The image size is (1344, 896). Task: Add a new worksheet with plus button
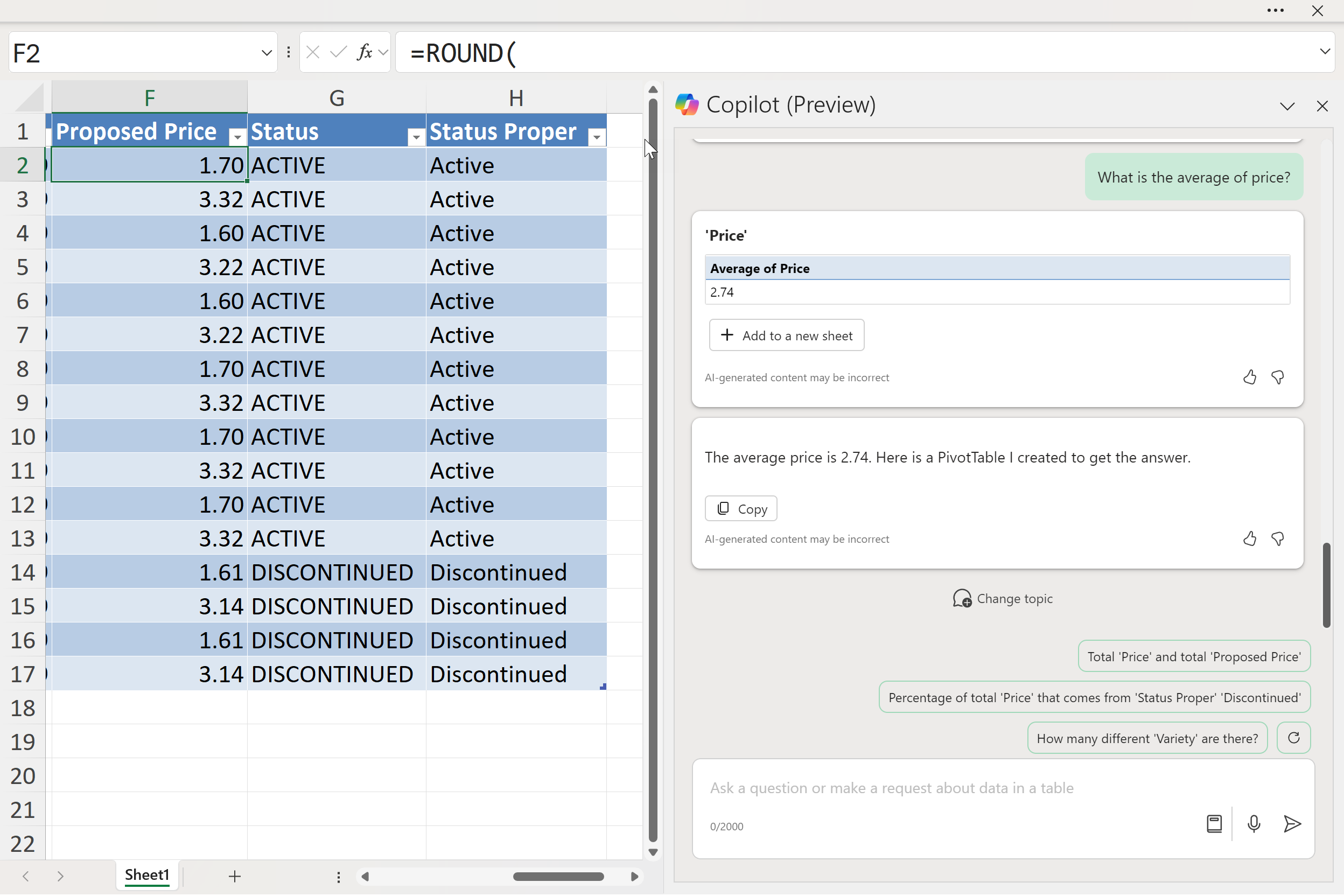[235, 877]
